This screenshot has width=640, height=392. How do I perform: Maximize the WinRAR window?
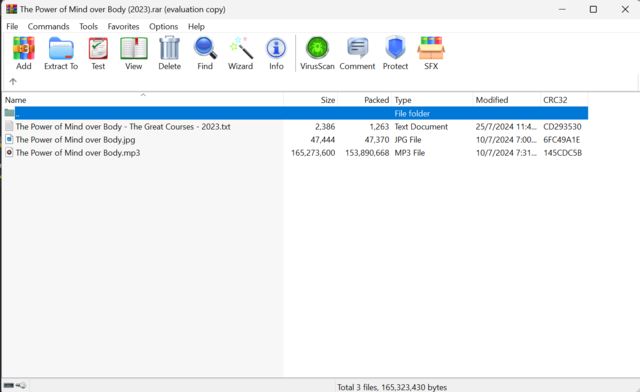coord(593,9)
